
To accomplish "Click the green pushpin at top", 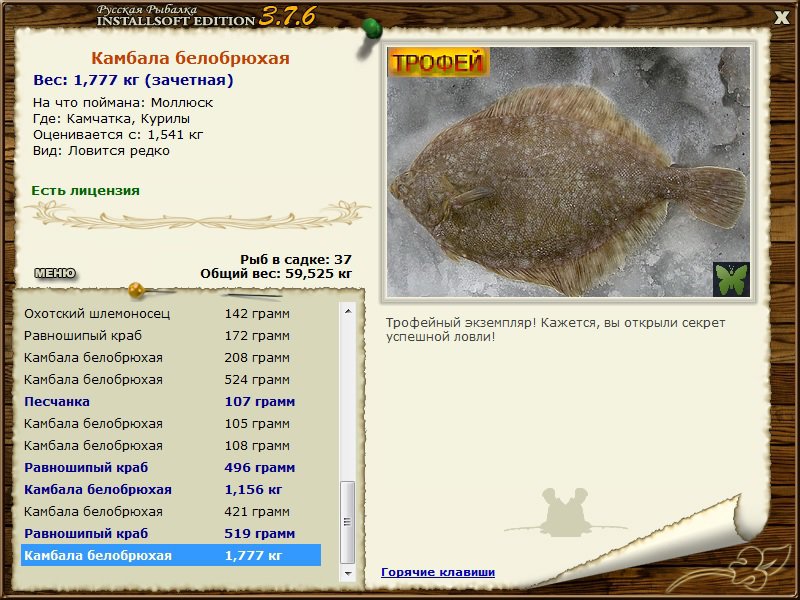I will pos(371,29).
